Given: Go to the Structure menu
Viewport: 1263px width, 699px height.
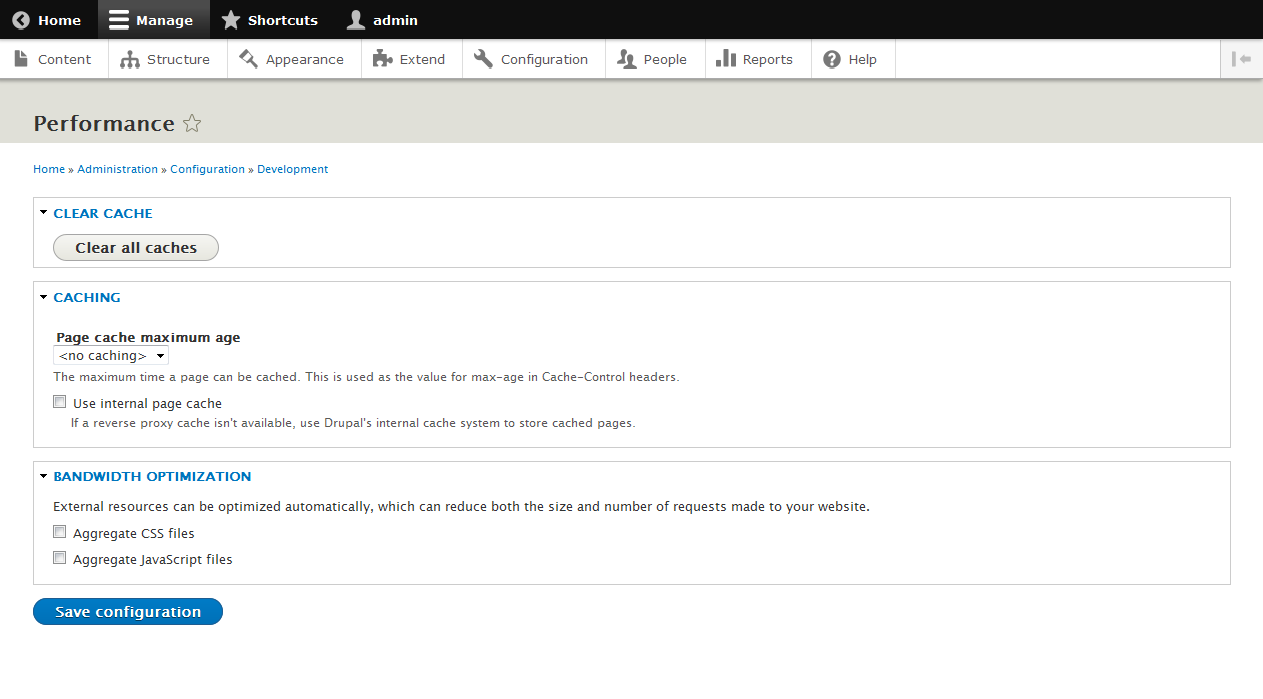Looking at the screenshot, I should pyautogui.click(x=165, y=59).
